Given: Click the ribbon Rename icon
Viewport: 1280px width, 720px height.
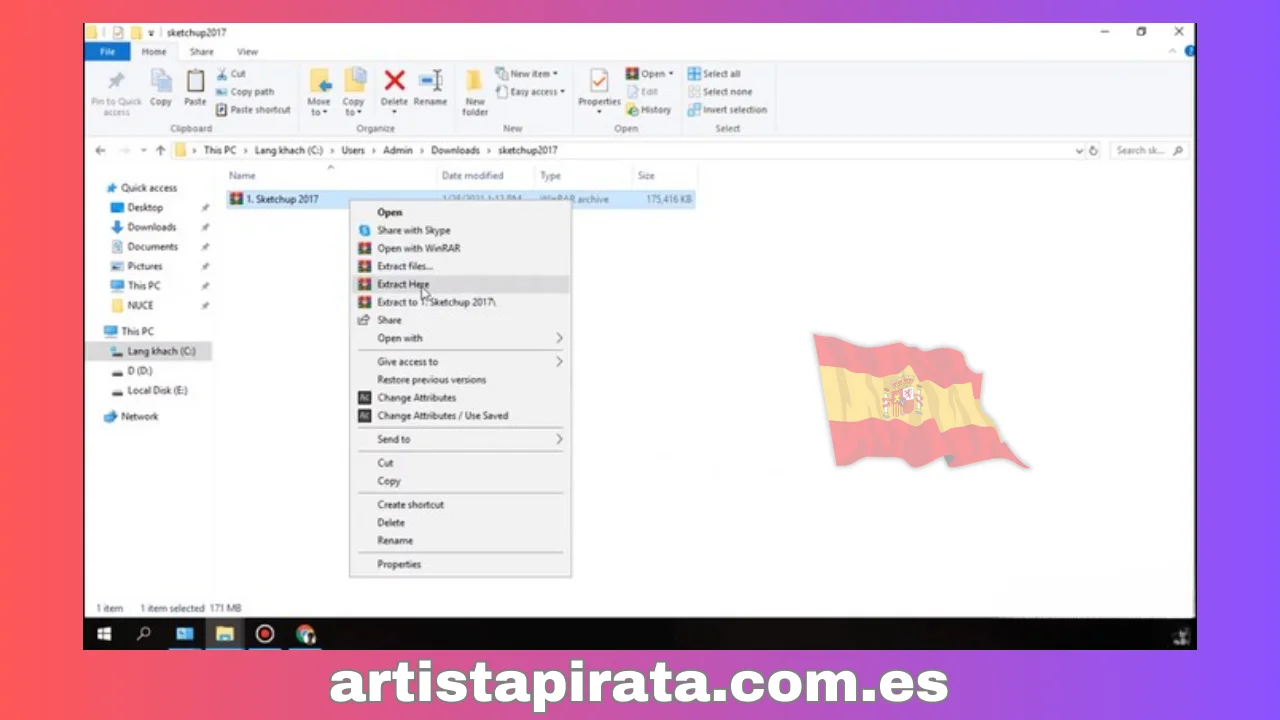Looking at the screenshot, I should point(431,81).
